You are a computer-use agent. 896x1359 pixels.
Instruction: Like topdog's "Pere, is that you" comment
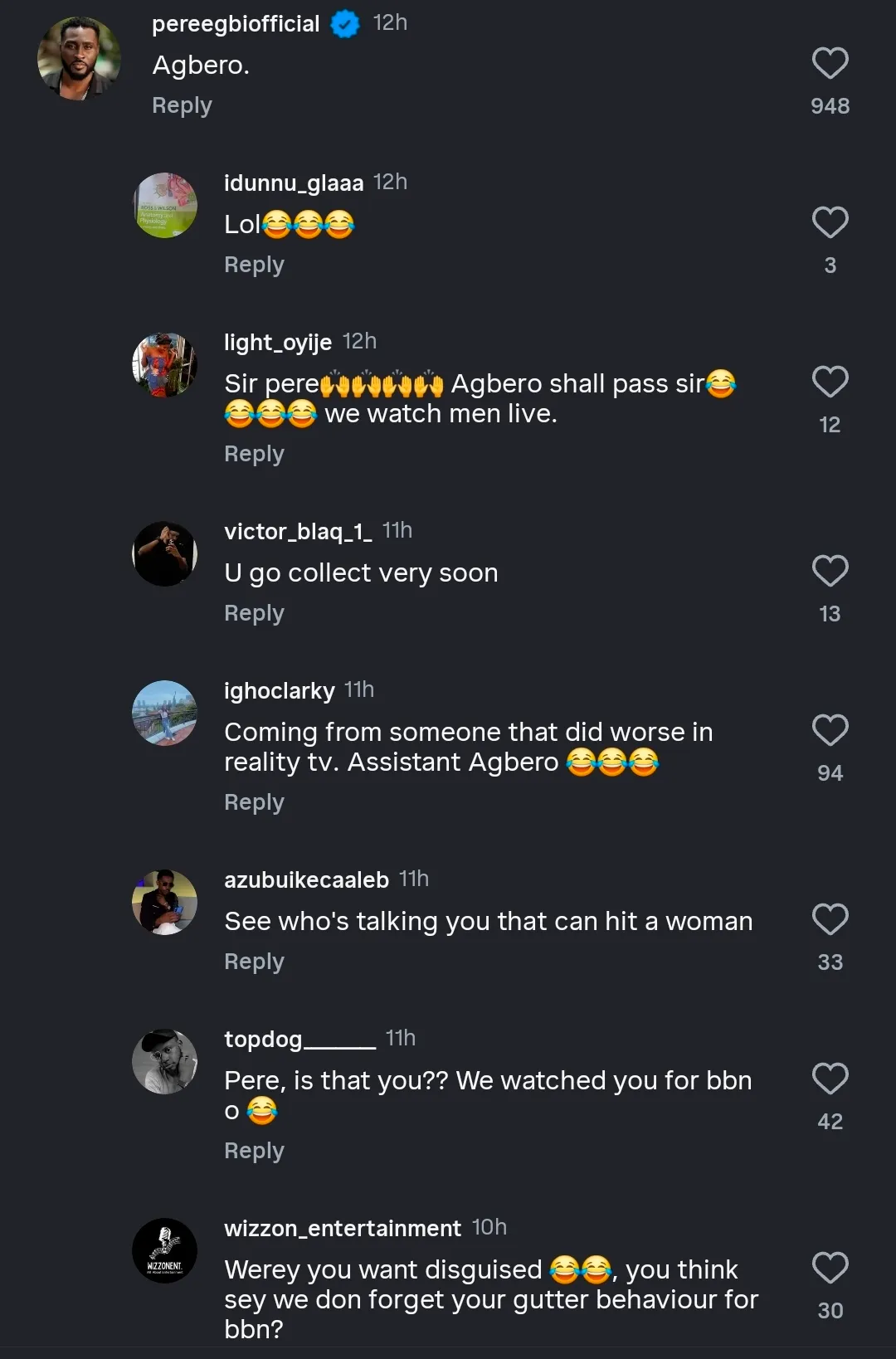(830, 1079)
